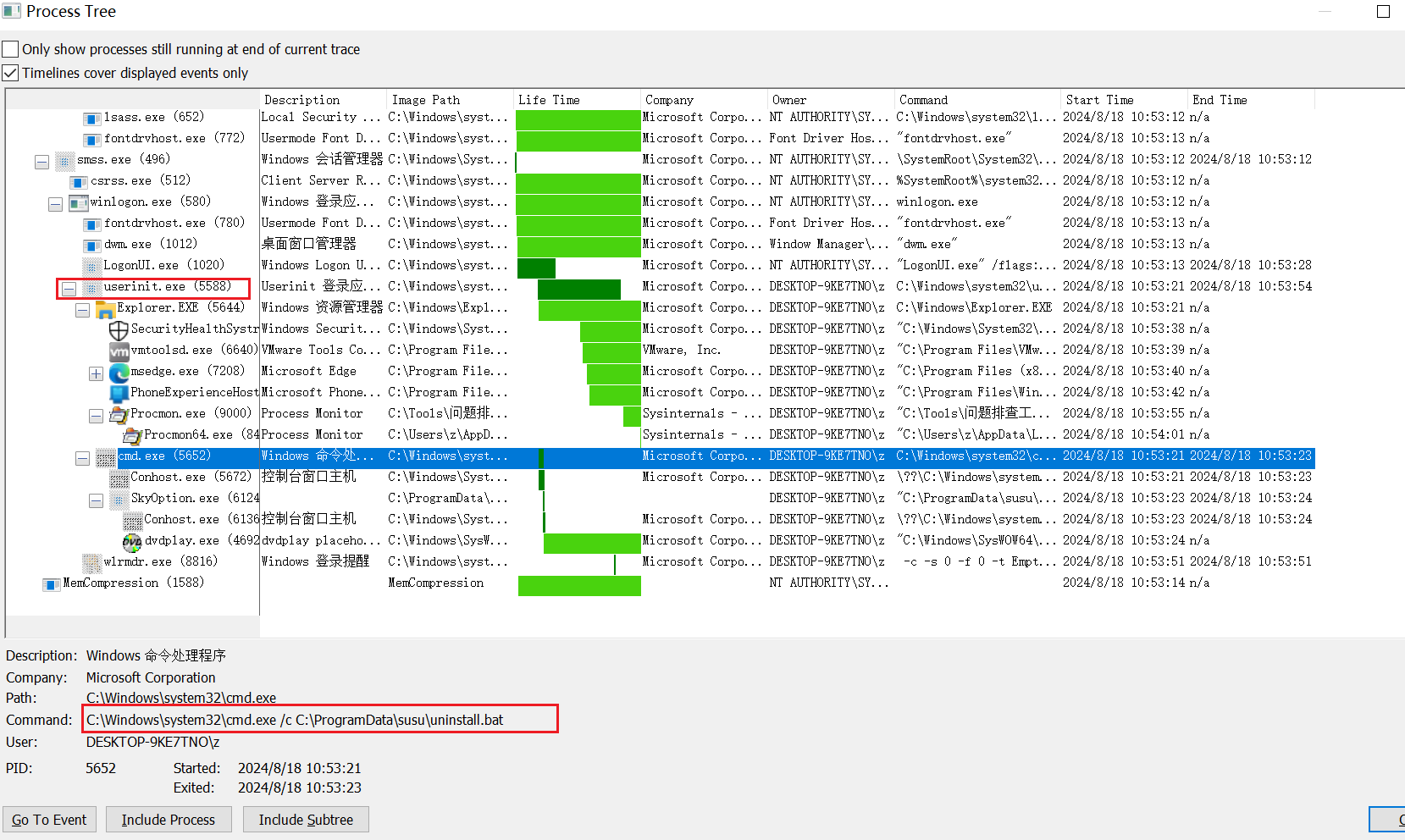This screenshot has height=840, width=1405.
Task: Collapse the winlogon.exe (580) subtree
Action: (55, 203)
